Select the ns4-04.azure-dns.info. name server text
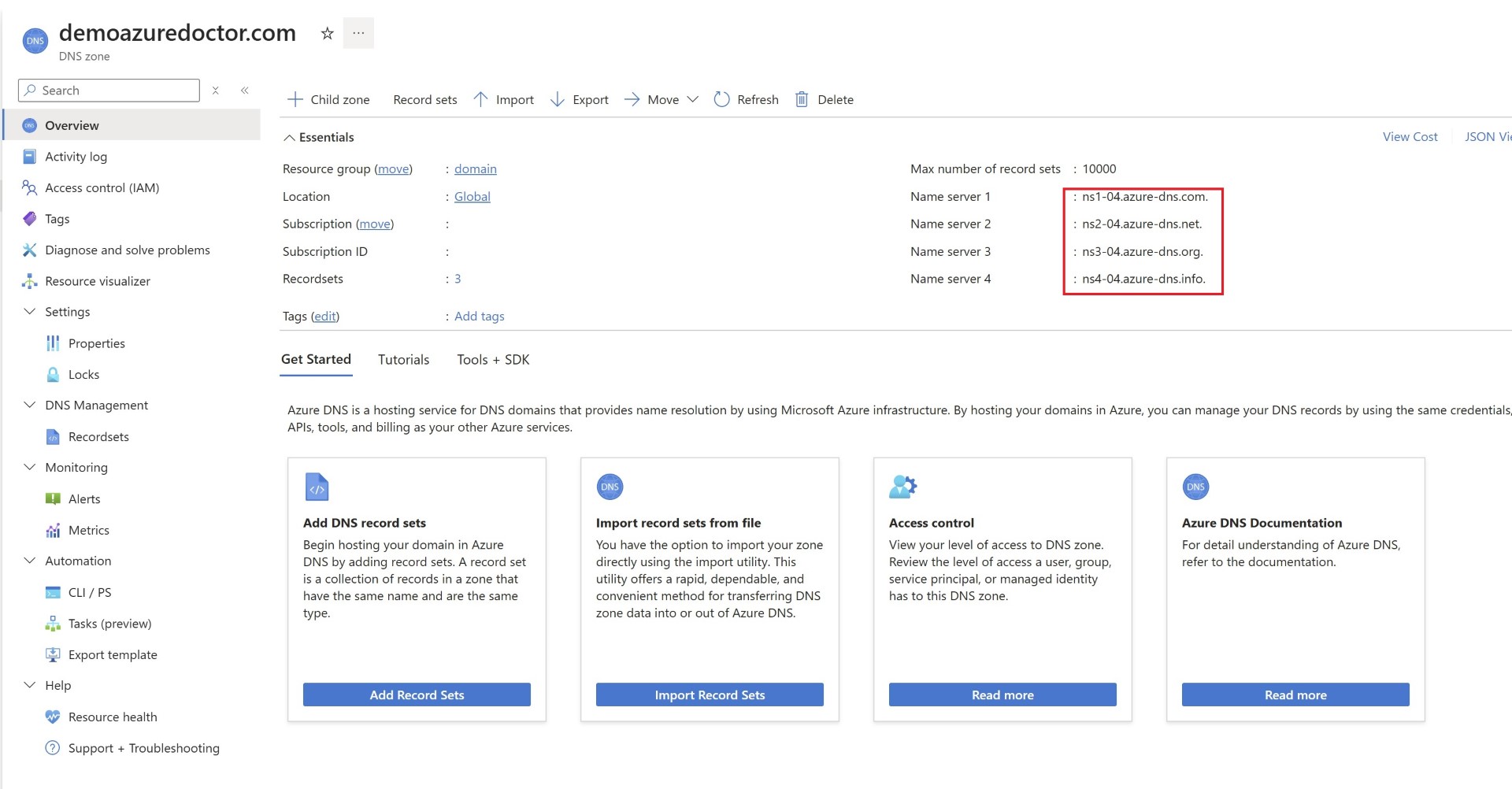Image resolution: width=1512 pixels, height=789 pixels. pyautogui.click(x=1143, y=279)
